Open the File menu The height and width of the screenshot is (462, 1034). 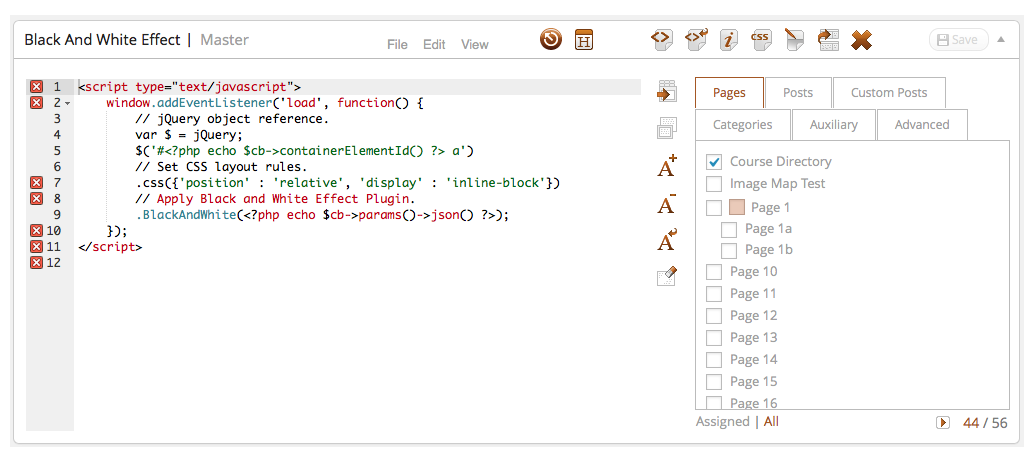(397, 45)
